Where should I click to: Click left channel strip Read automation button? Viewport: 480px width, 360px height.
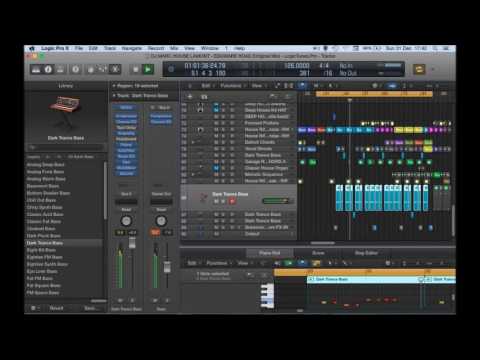pos(126,209)
